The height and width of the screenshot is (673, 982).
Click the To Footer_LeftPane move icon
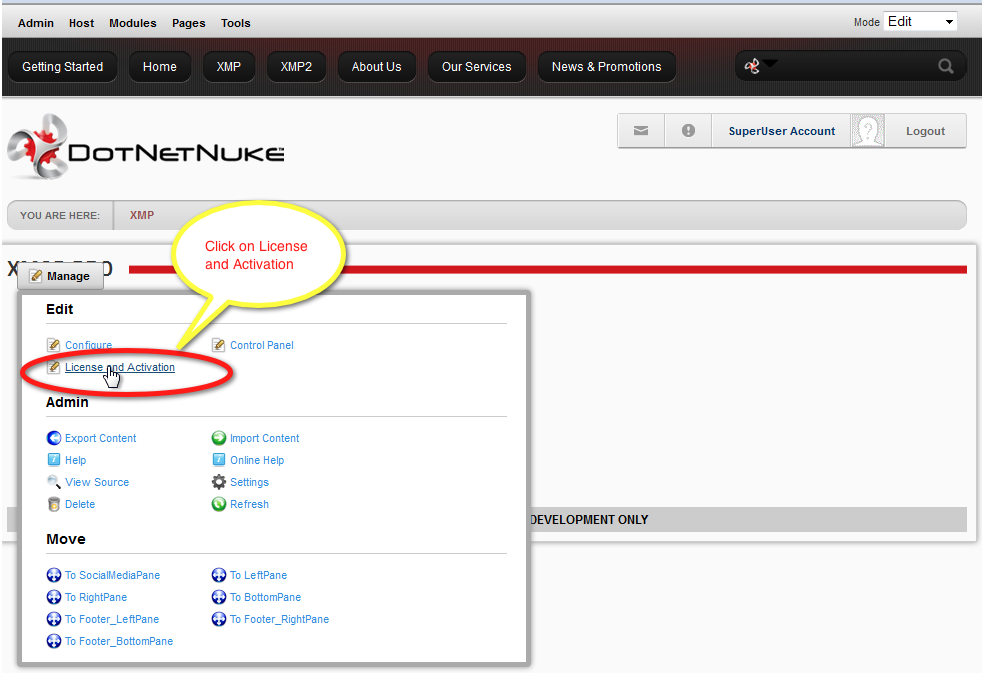[54, 619]
